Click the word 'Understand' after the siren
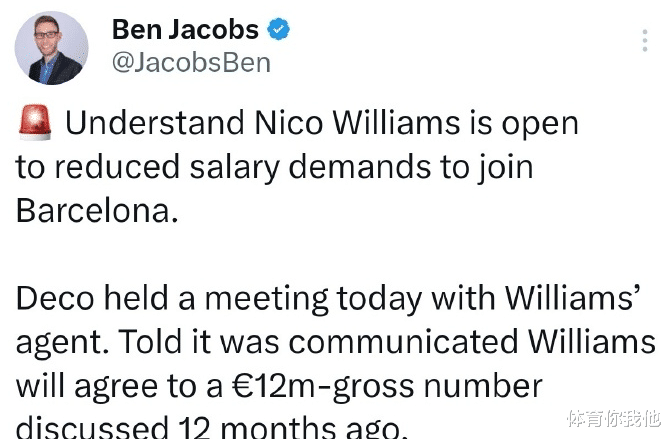The height and width of the screenshot is (439, 670). [155, 123]
